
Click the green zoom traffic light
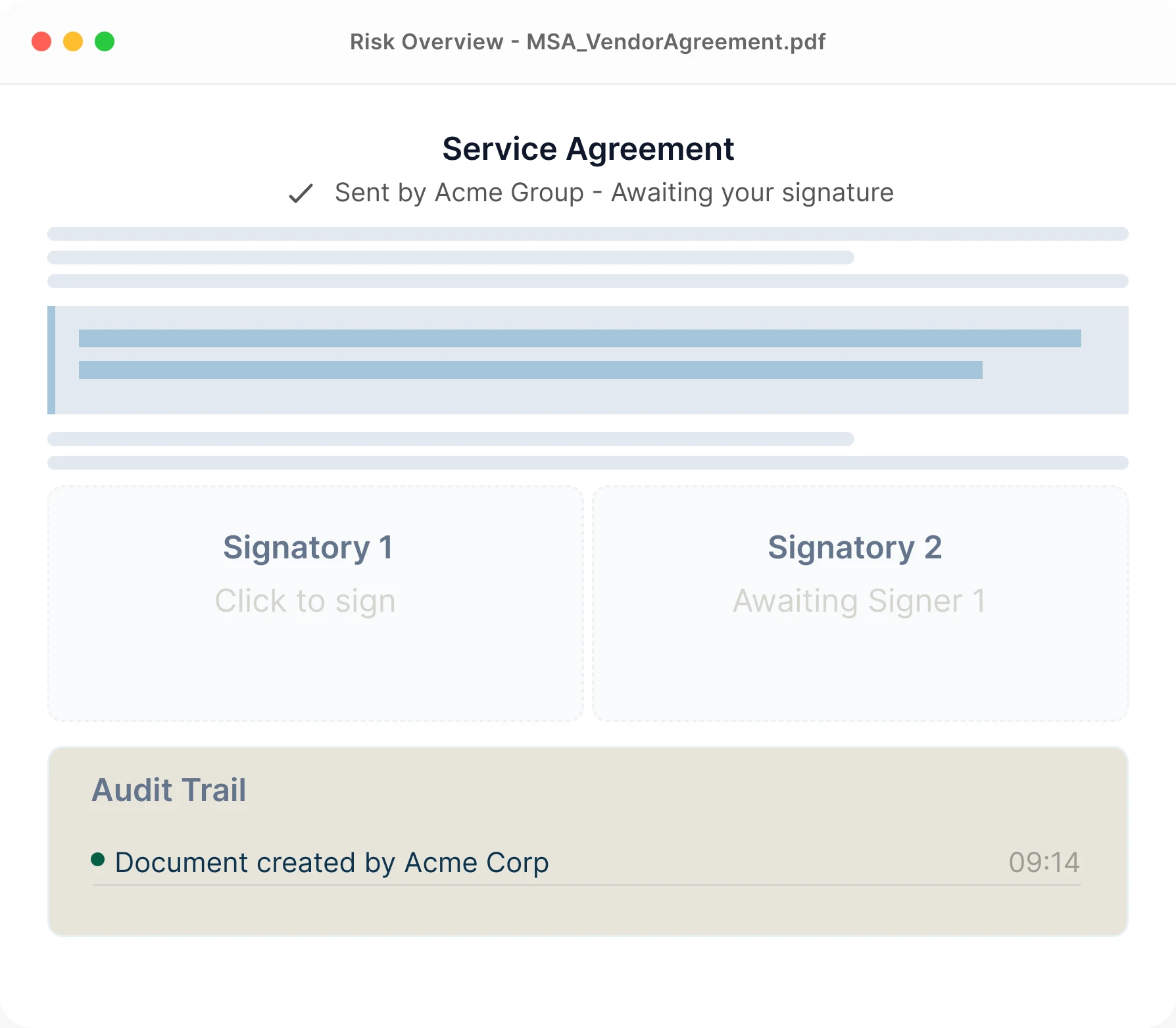(104, 41)
